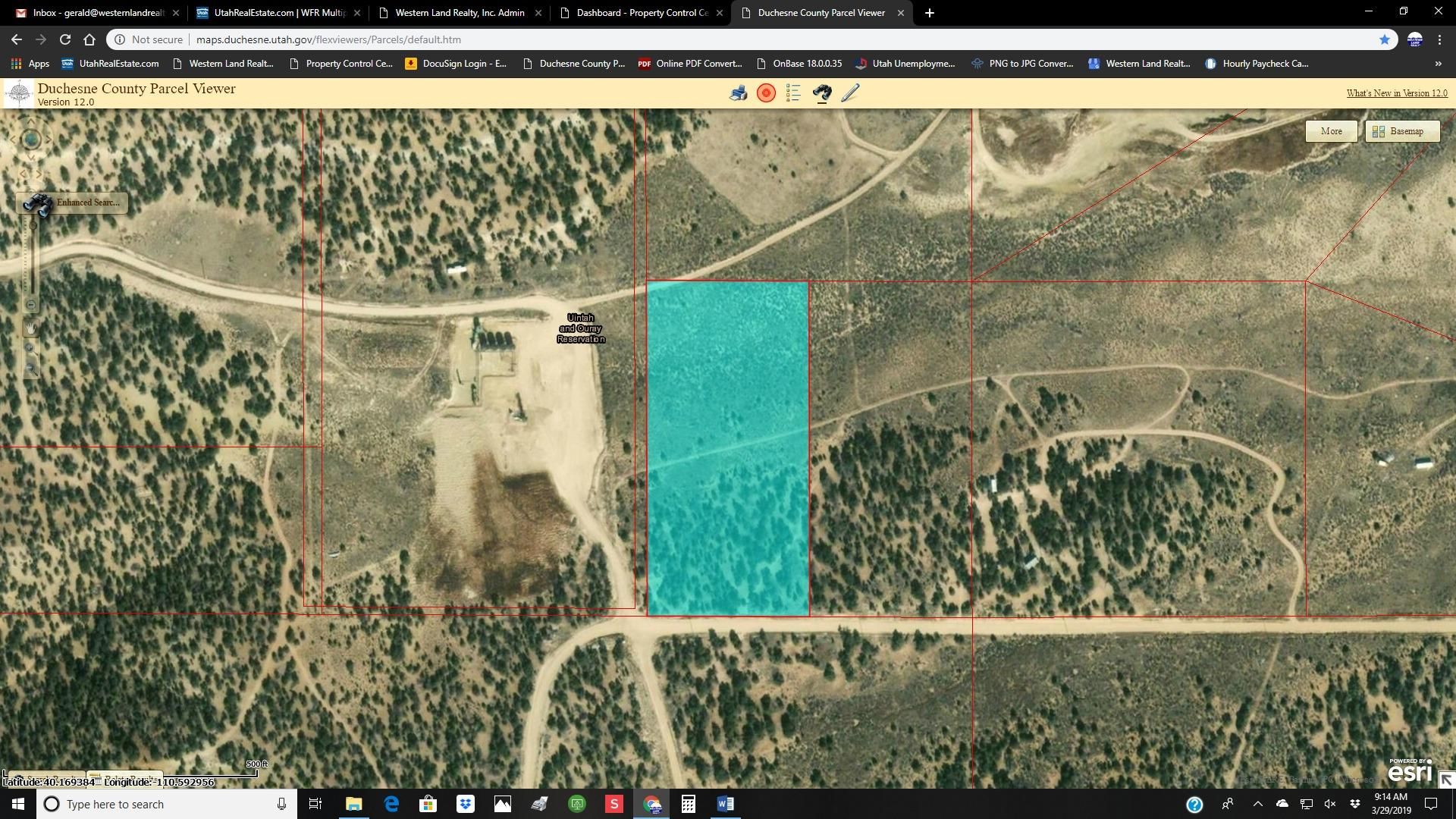Click the Basemap selector button
Screen dimensions: 1456x819
[1401, 130]
